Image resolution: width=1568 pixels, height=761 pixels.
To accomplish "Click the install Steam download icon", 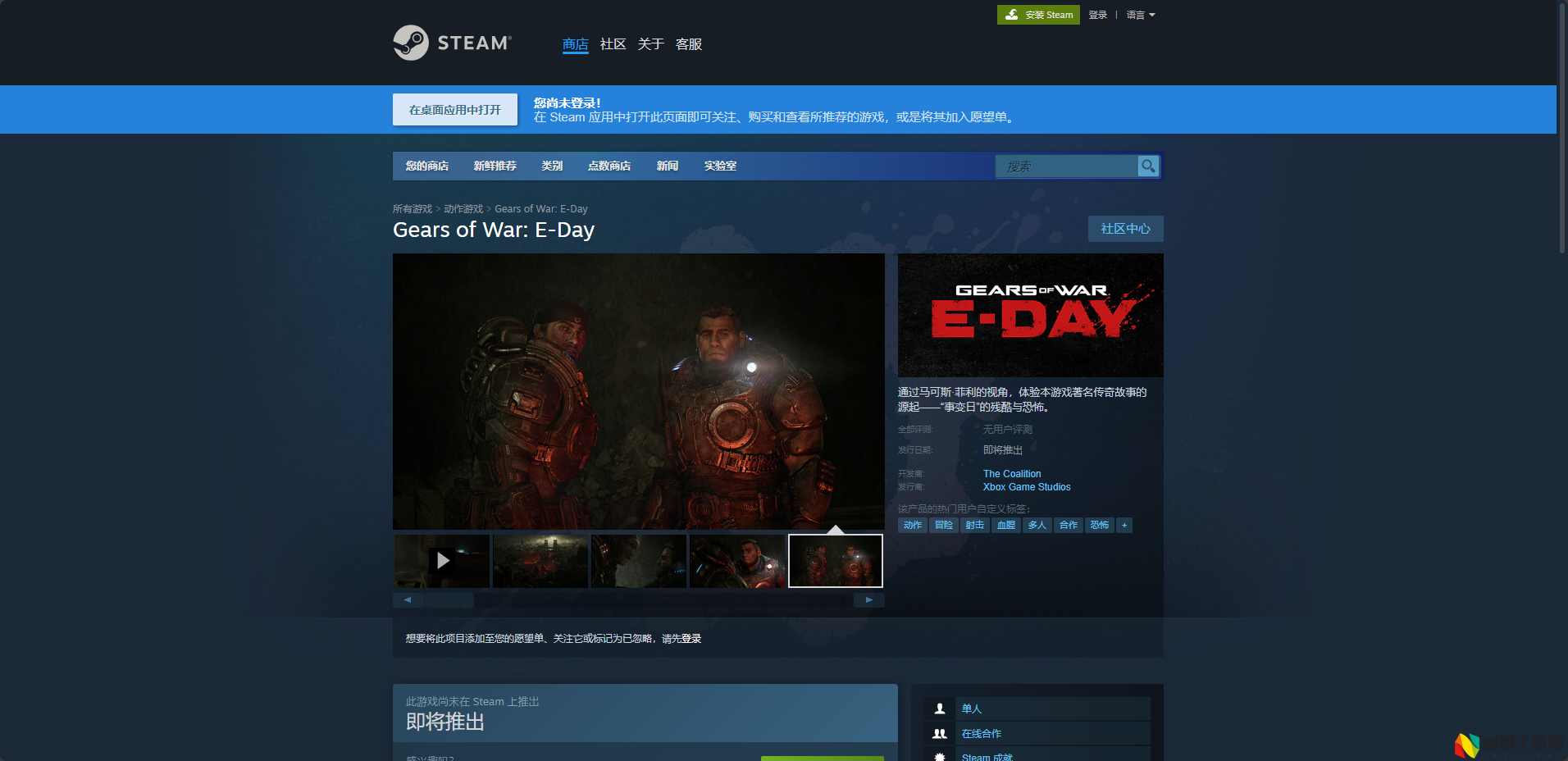I will click(x=1012, y=15).
